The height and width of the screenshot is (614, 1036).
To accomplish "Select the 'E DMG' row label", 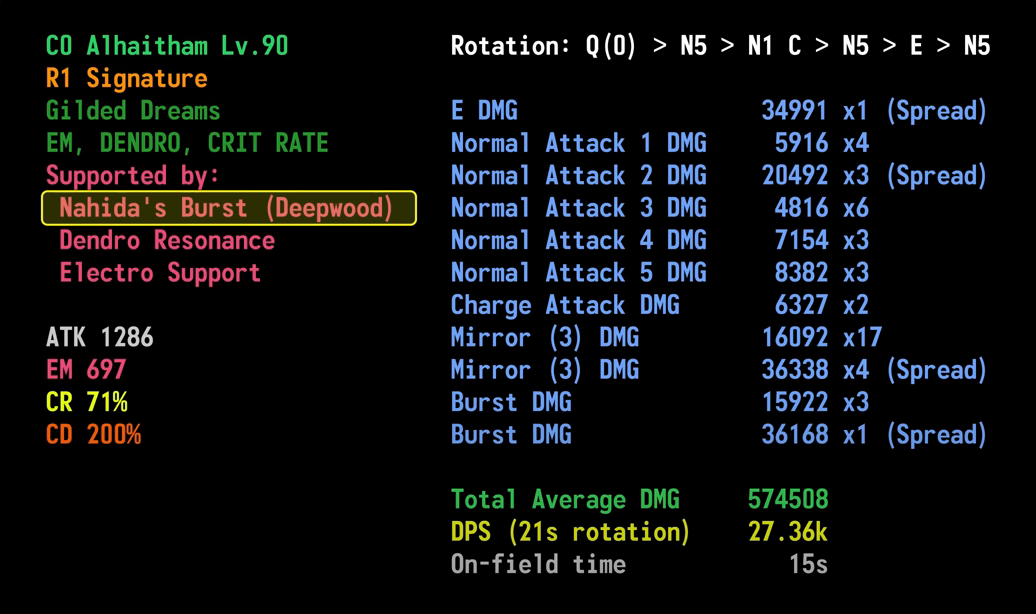I will pos(484,111).
